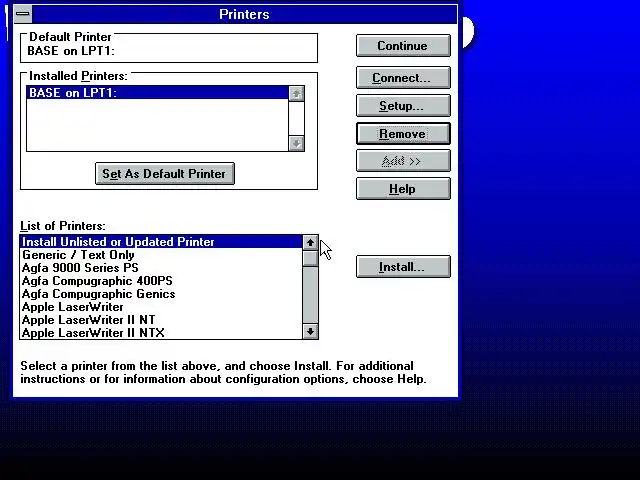Screen dimensions: 640x480
Task: Choose Apple LaserWriter in printer list
Action: 161,307
